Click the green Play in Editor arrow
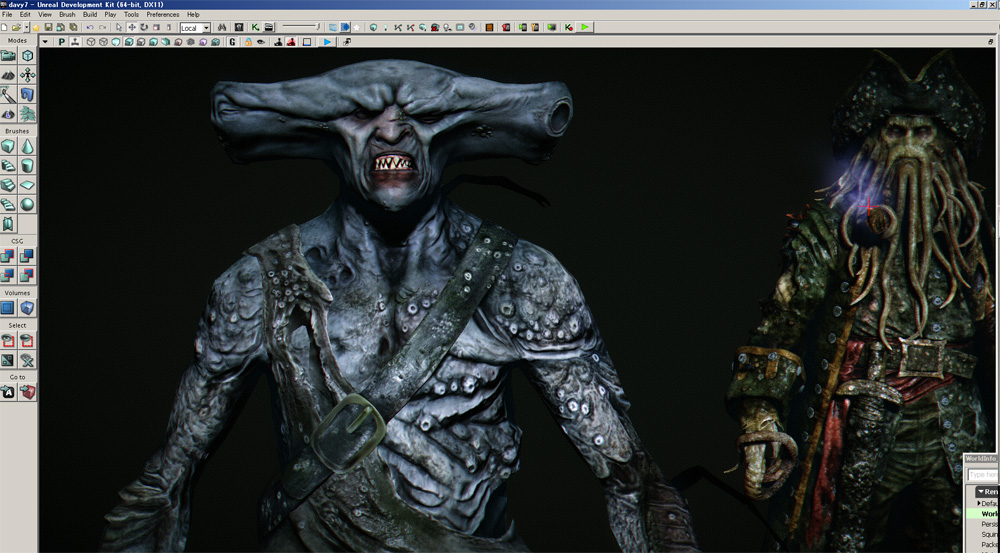Viewport: 1000px width, 553px height. tap(585, 27)
